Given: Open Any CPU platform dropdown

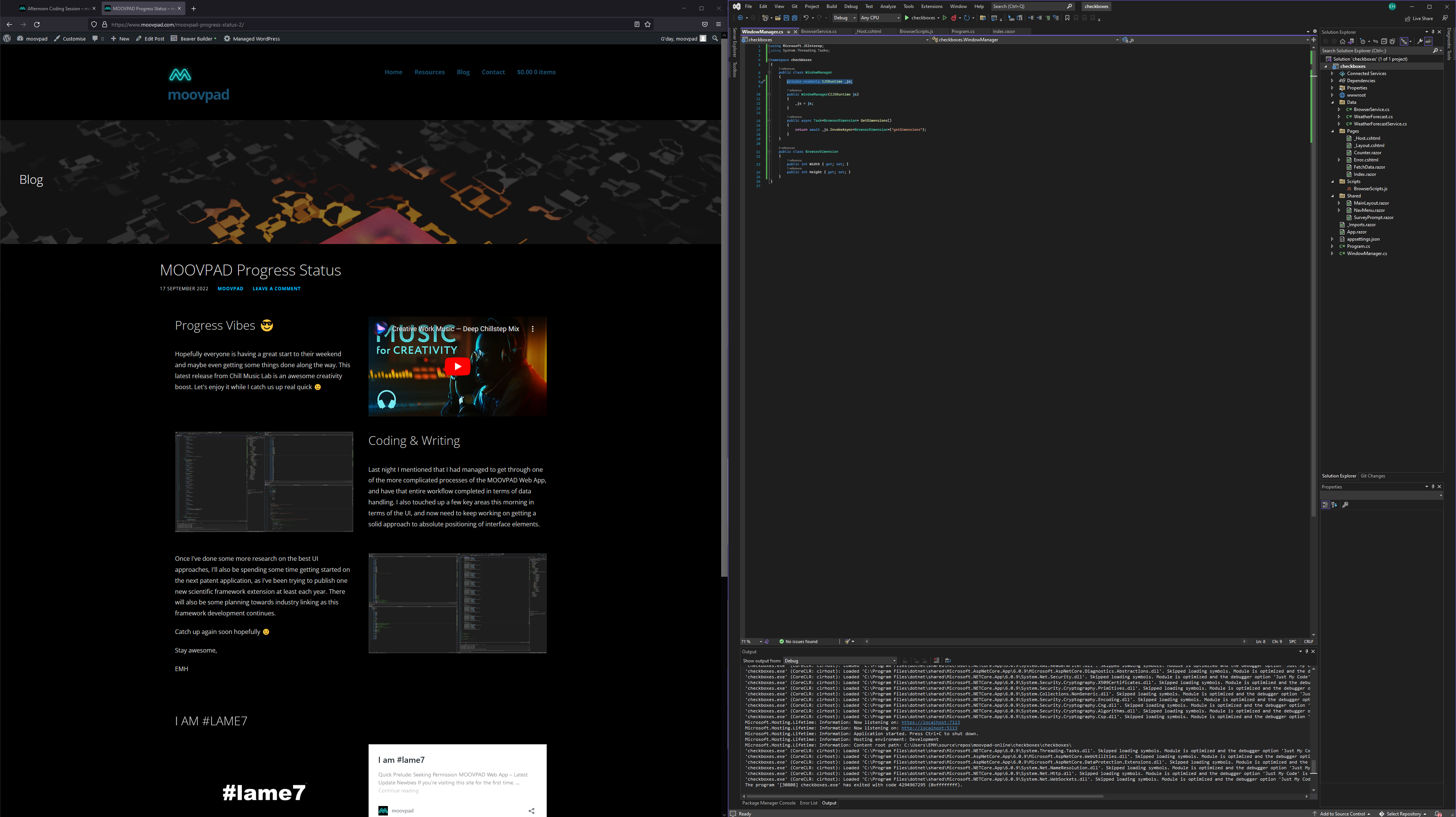Looking at the screenshot, I should 880,18.
